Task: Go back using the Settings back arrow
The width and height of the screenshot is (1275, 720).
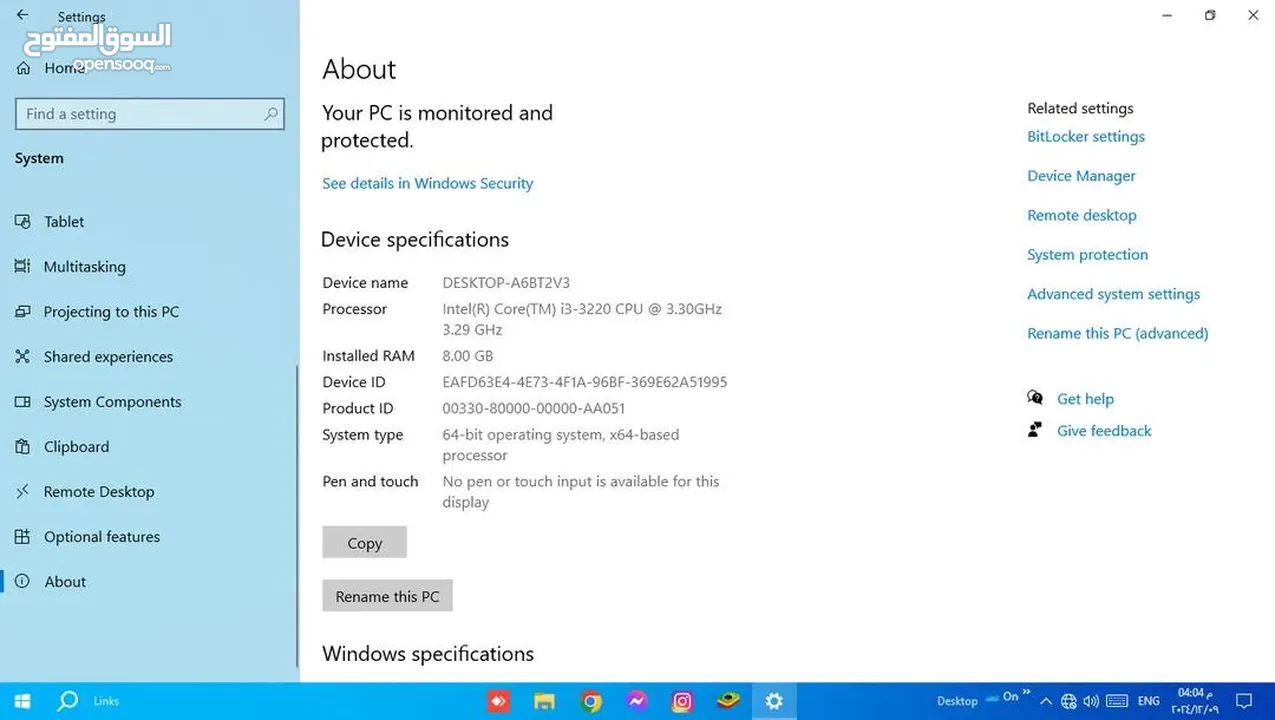Action: [23, 16]
